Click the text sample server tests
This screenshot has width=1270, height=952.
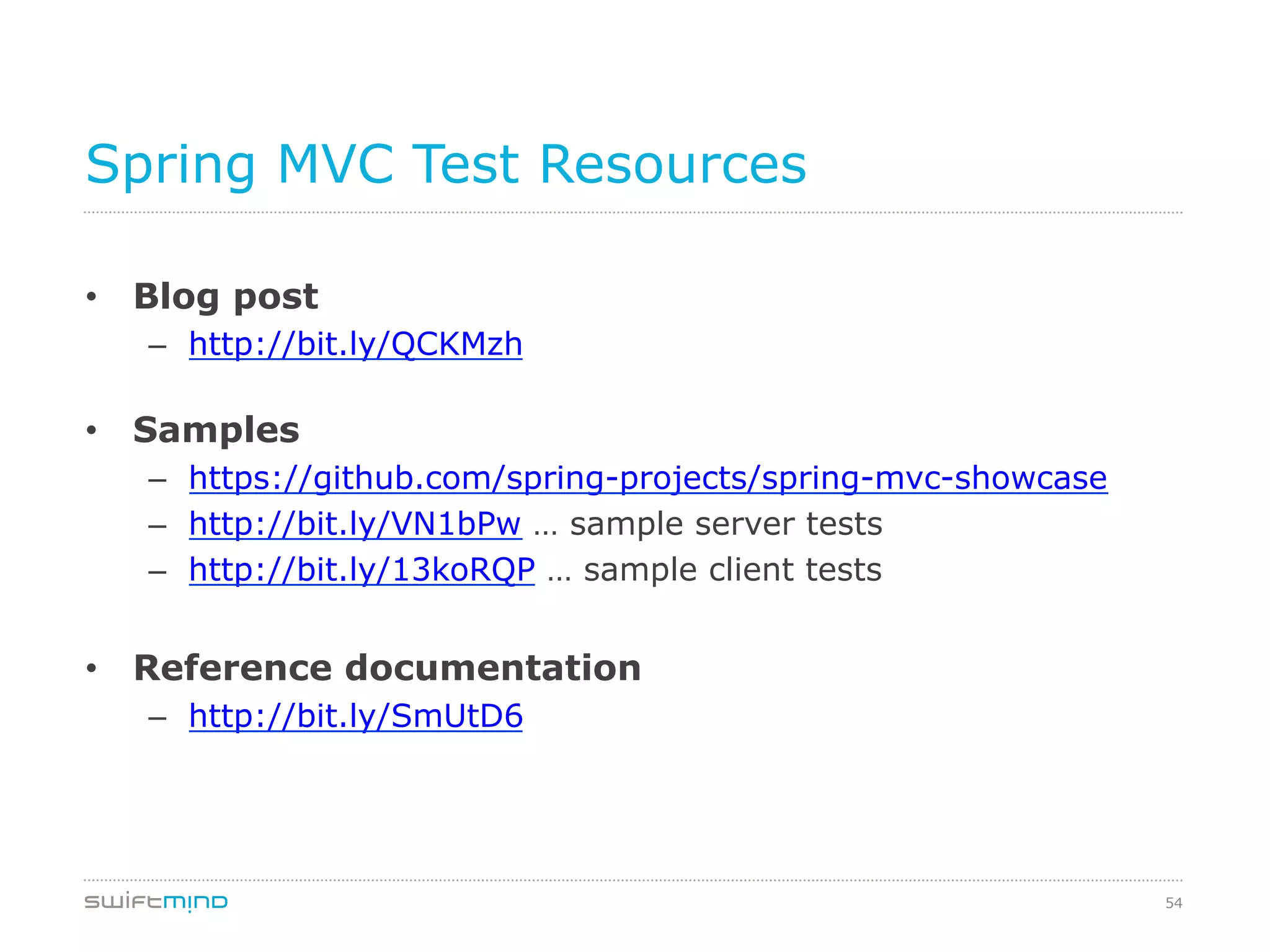click(726, 524)
